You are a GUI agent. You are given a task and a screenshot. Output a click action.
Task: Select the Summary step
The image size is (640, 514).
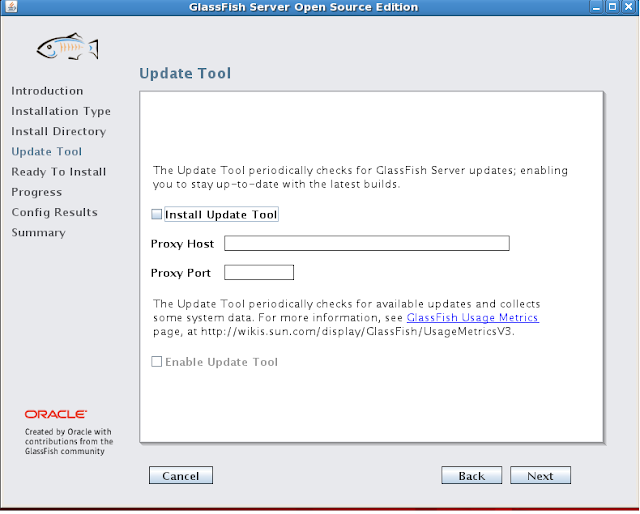click(x=38, y=233)
